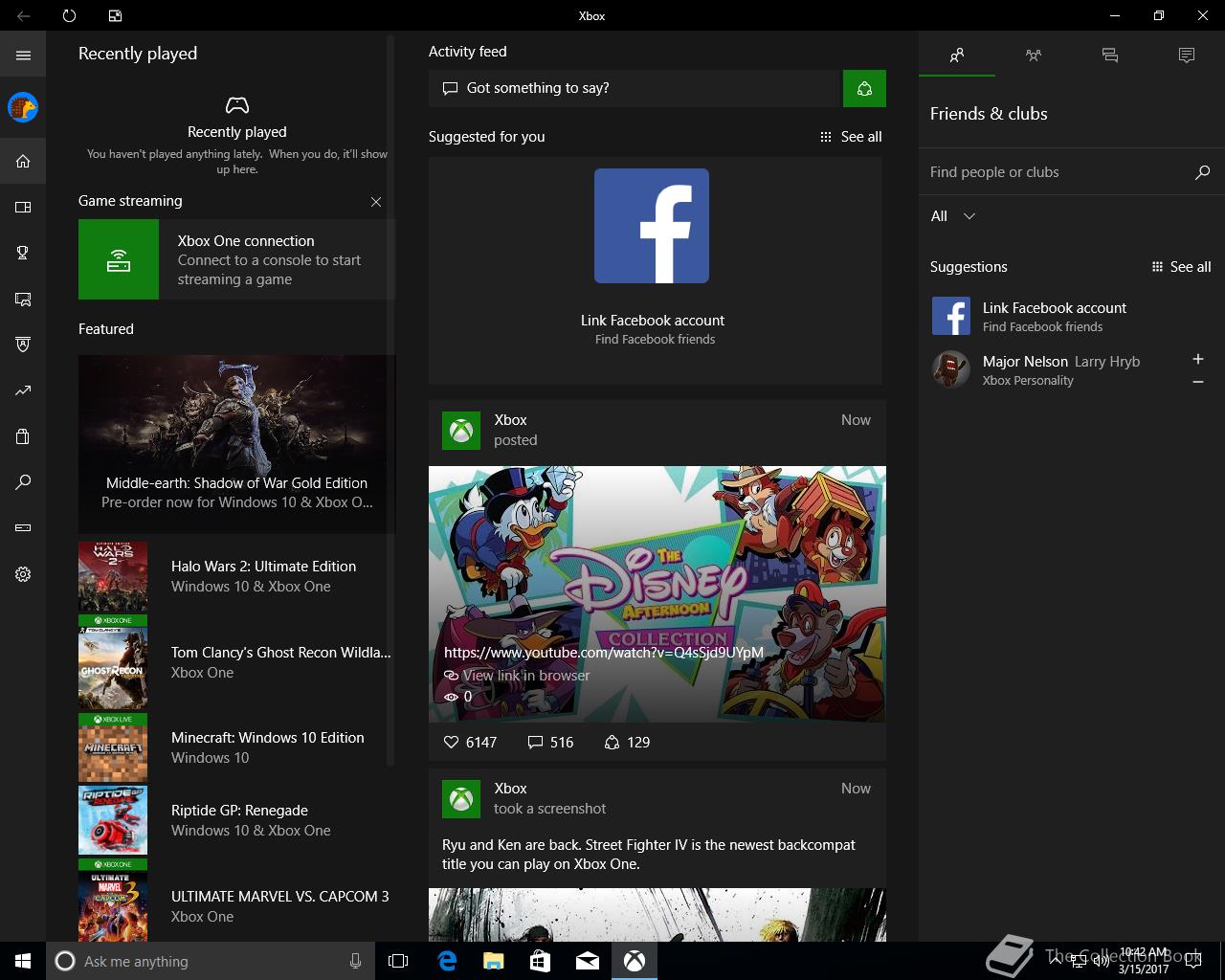The height and width of the screenshot is (980, 1225).
Task: Launch Microsoft Edge from taskbar
Action: point(447,961)
